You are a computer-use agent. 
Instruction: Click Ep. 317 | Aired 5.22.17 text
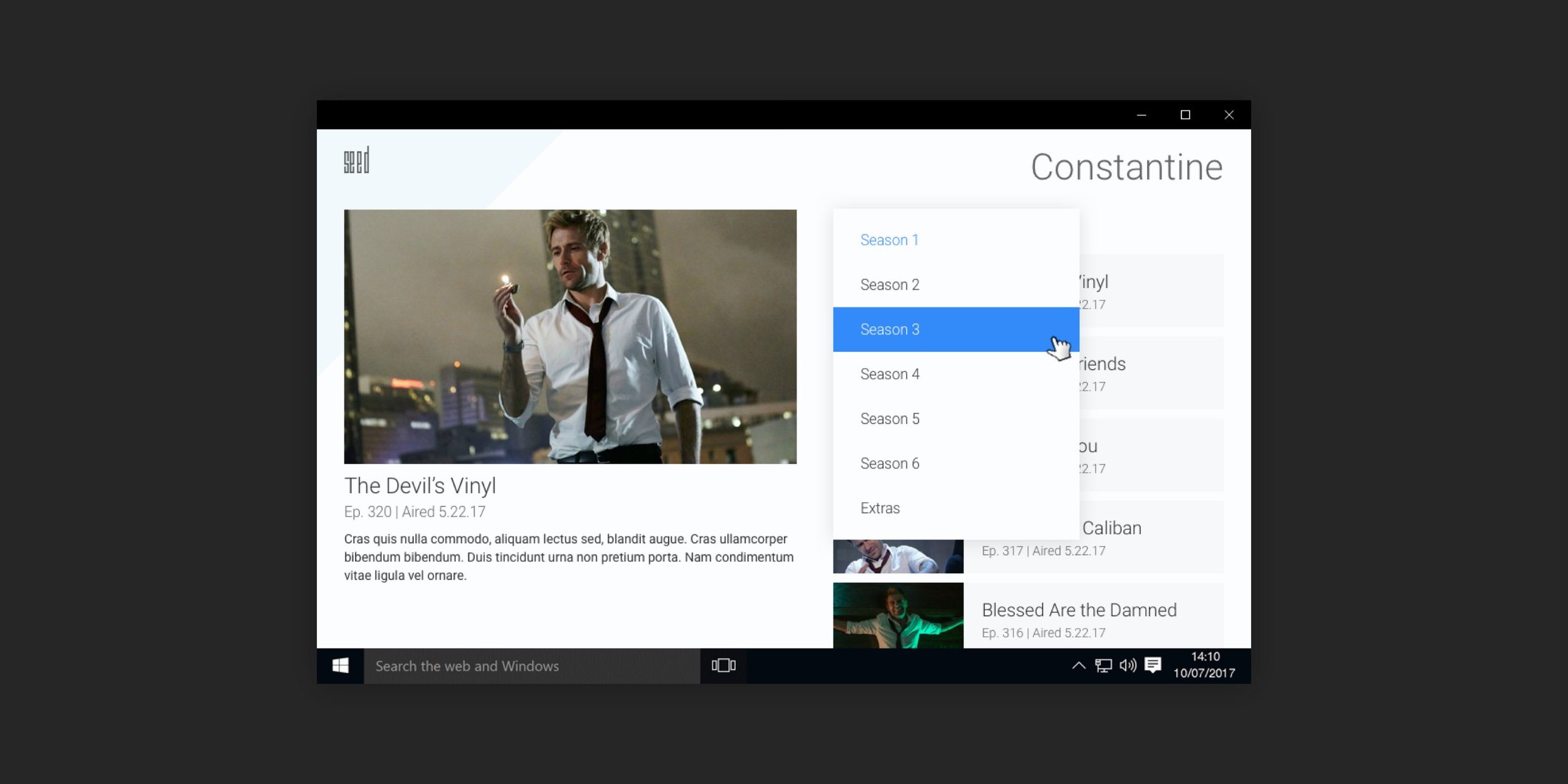tap(1044, 551)
